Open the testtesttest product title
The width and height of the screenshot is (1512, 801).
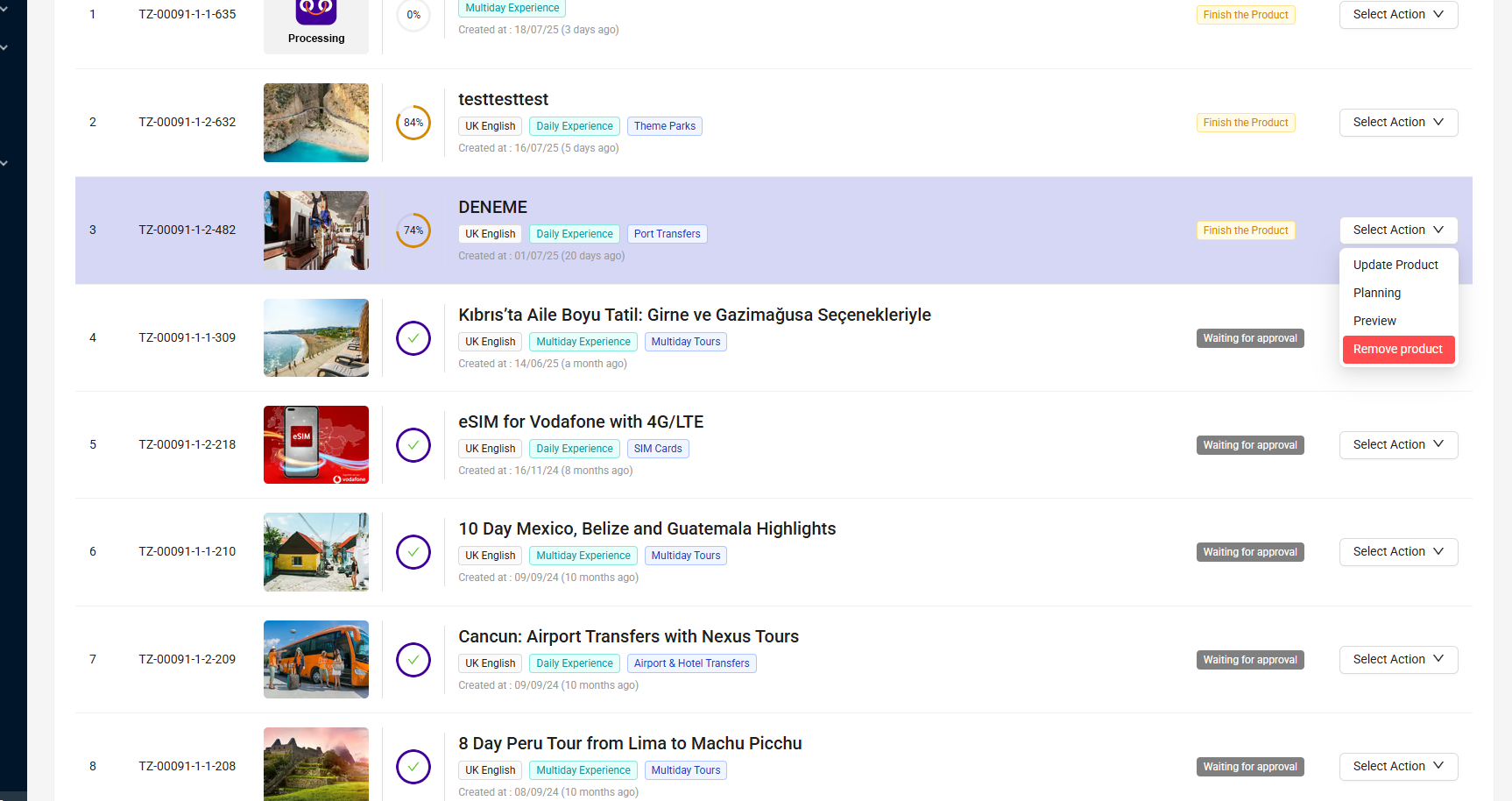pos(503,100)
